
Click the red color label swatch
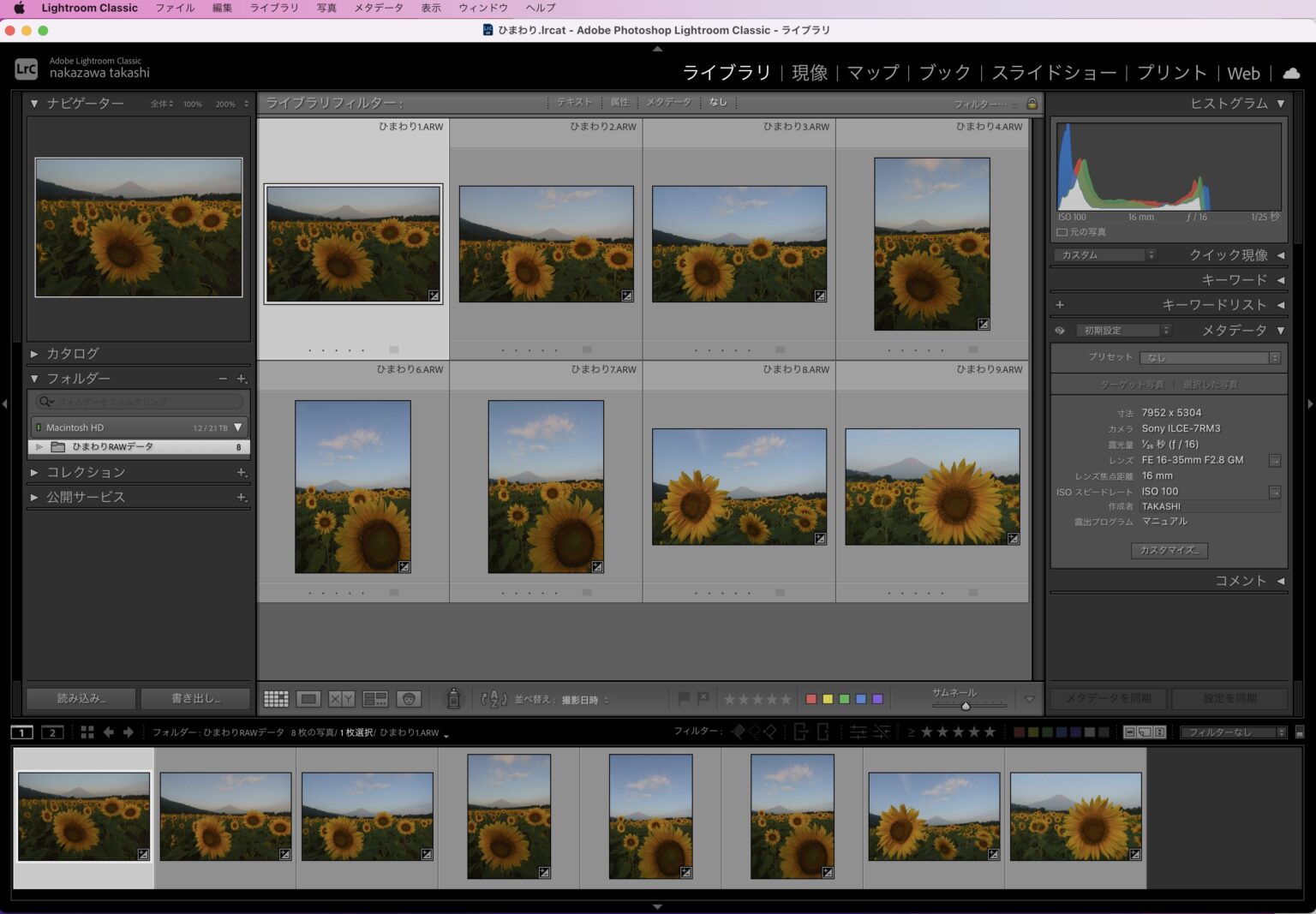tap(811, 699)
